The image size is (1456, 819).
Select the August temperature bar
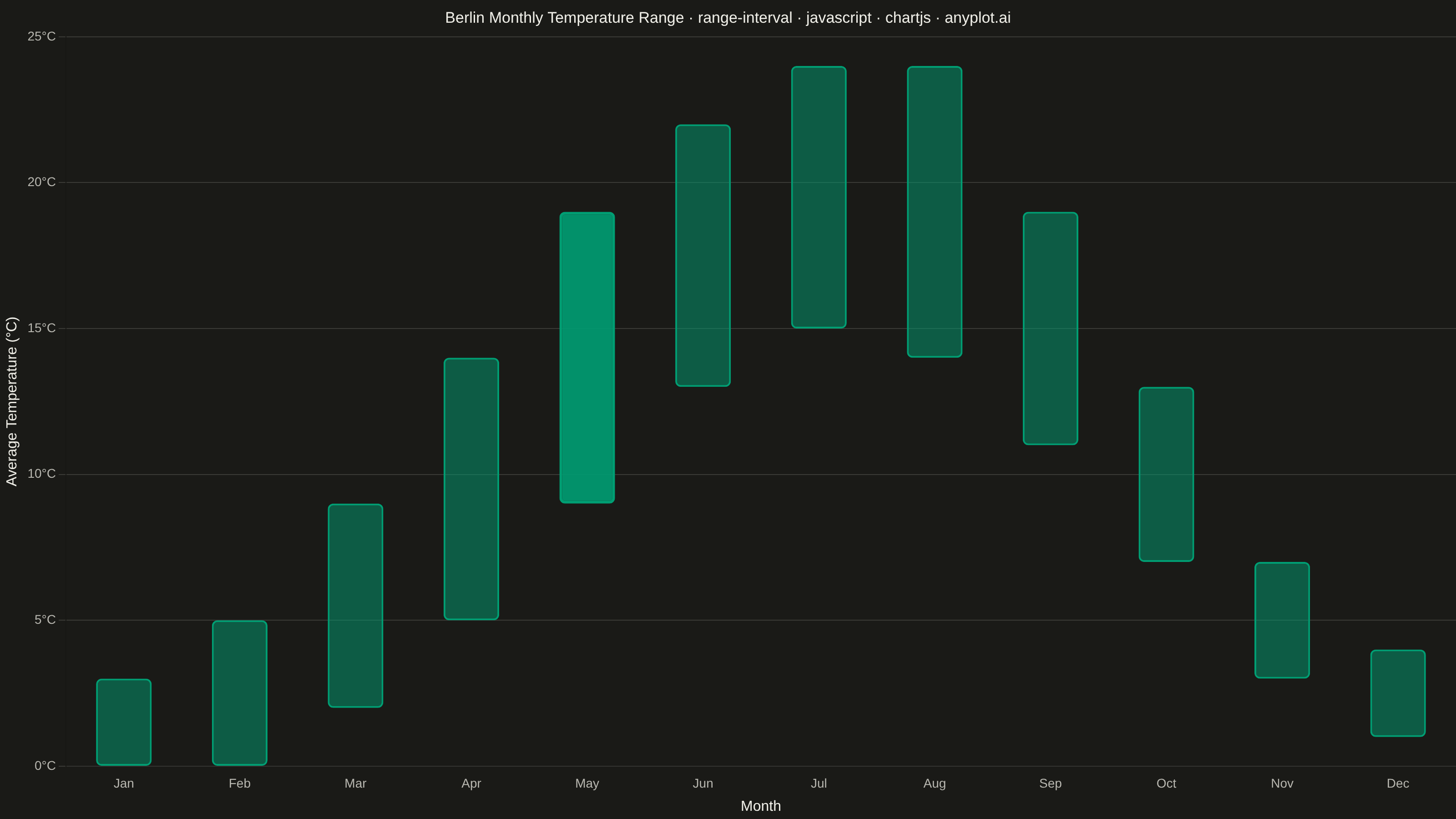[x=935, y=212]
